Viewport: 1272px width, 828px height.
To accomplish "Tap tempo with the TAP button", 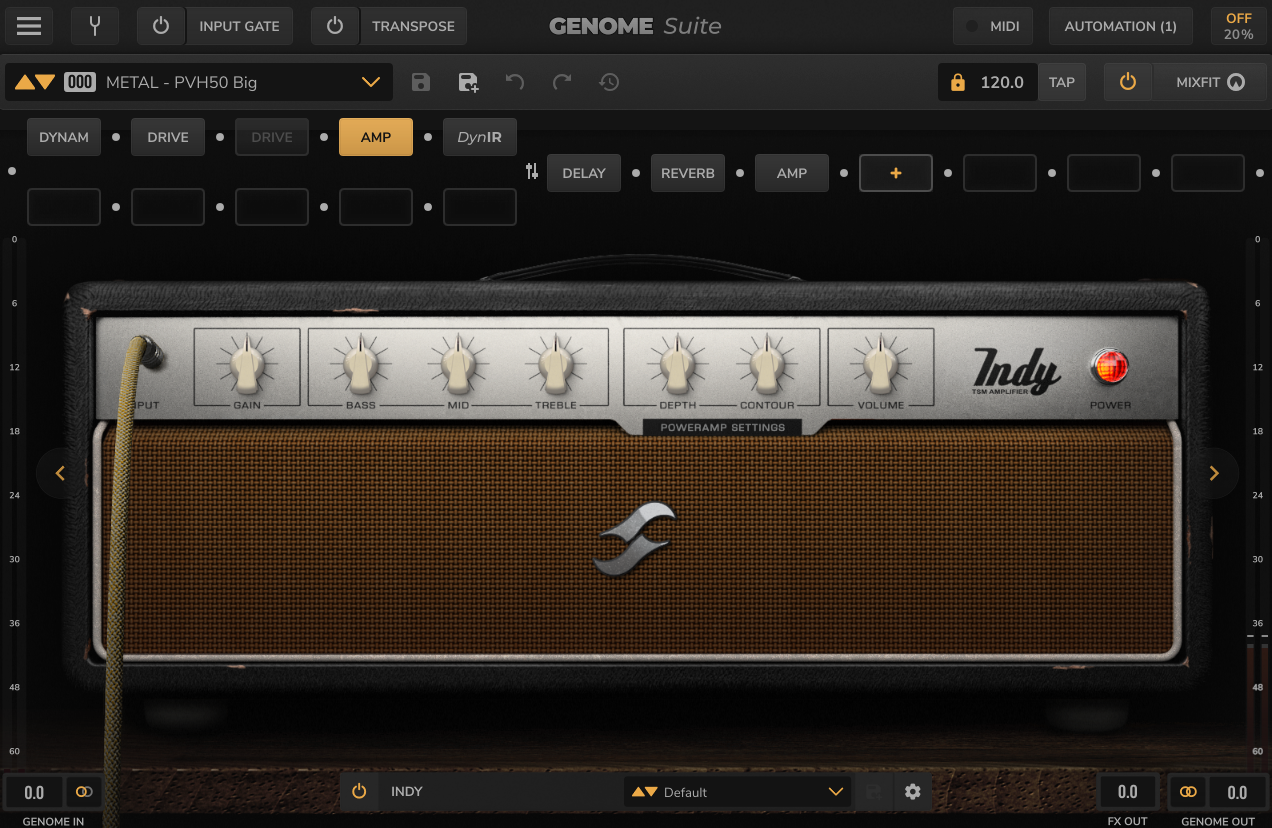I will click(1062, 82).
